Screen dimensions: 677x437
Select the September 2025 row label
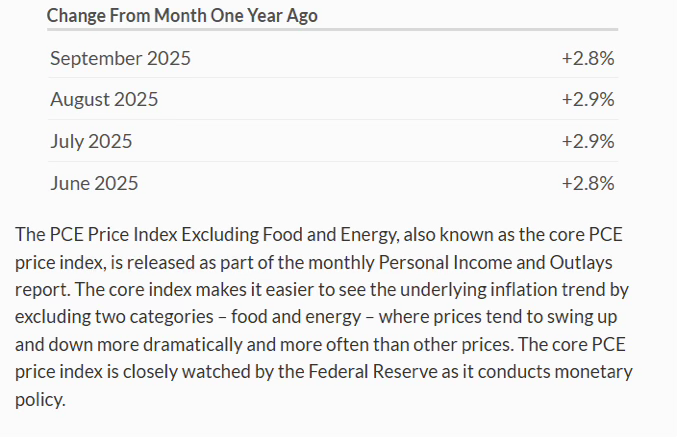click(x=120, y=59)
